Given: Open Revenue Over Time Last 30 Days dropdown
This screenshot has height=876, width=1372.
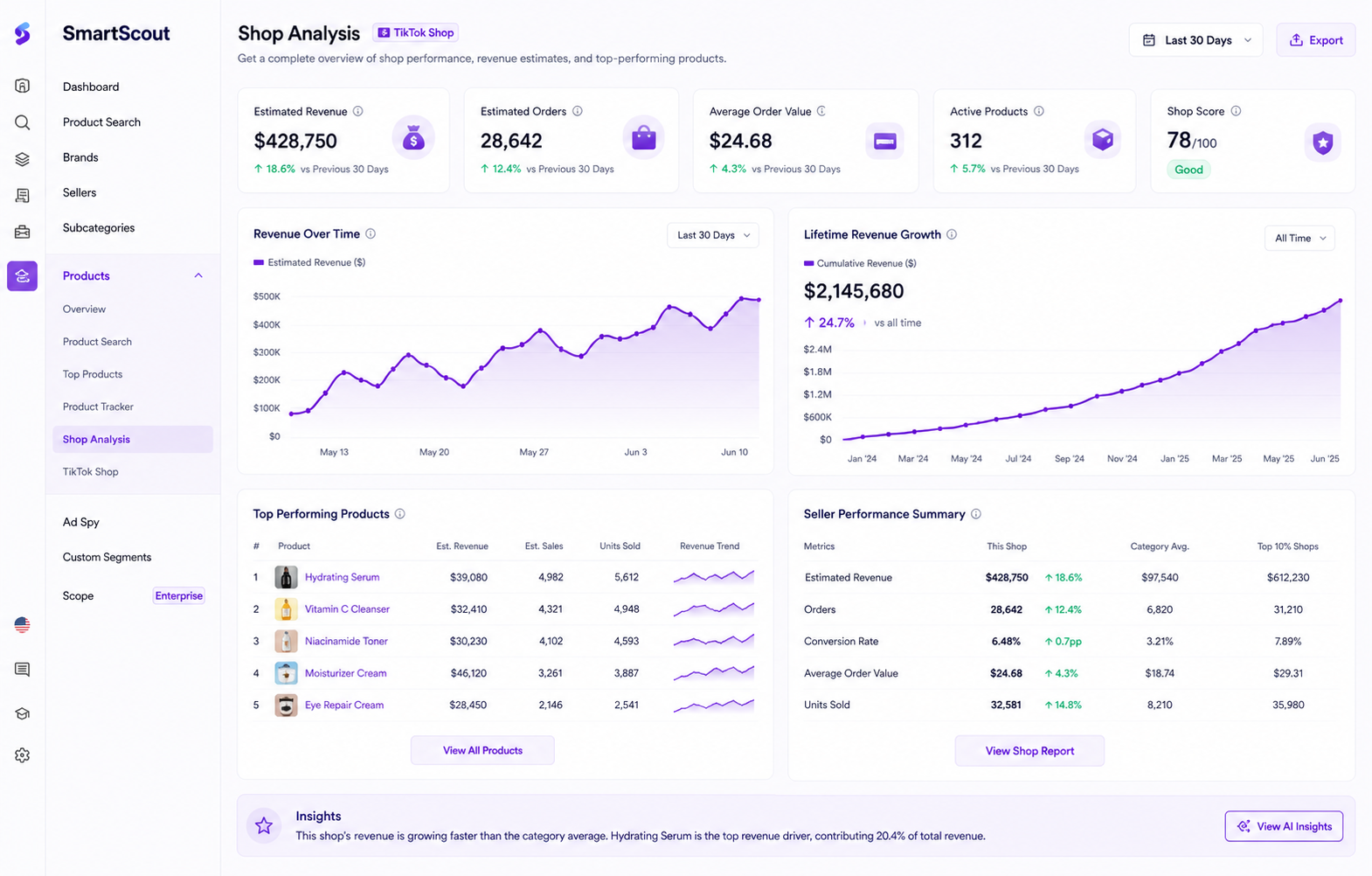Looking at the screenshot, I should (x=713, y=235).
